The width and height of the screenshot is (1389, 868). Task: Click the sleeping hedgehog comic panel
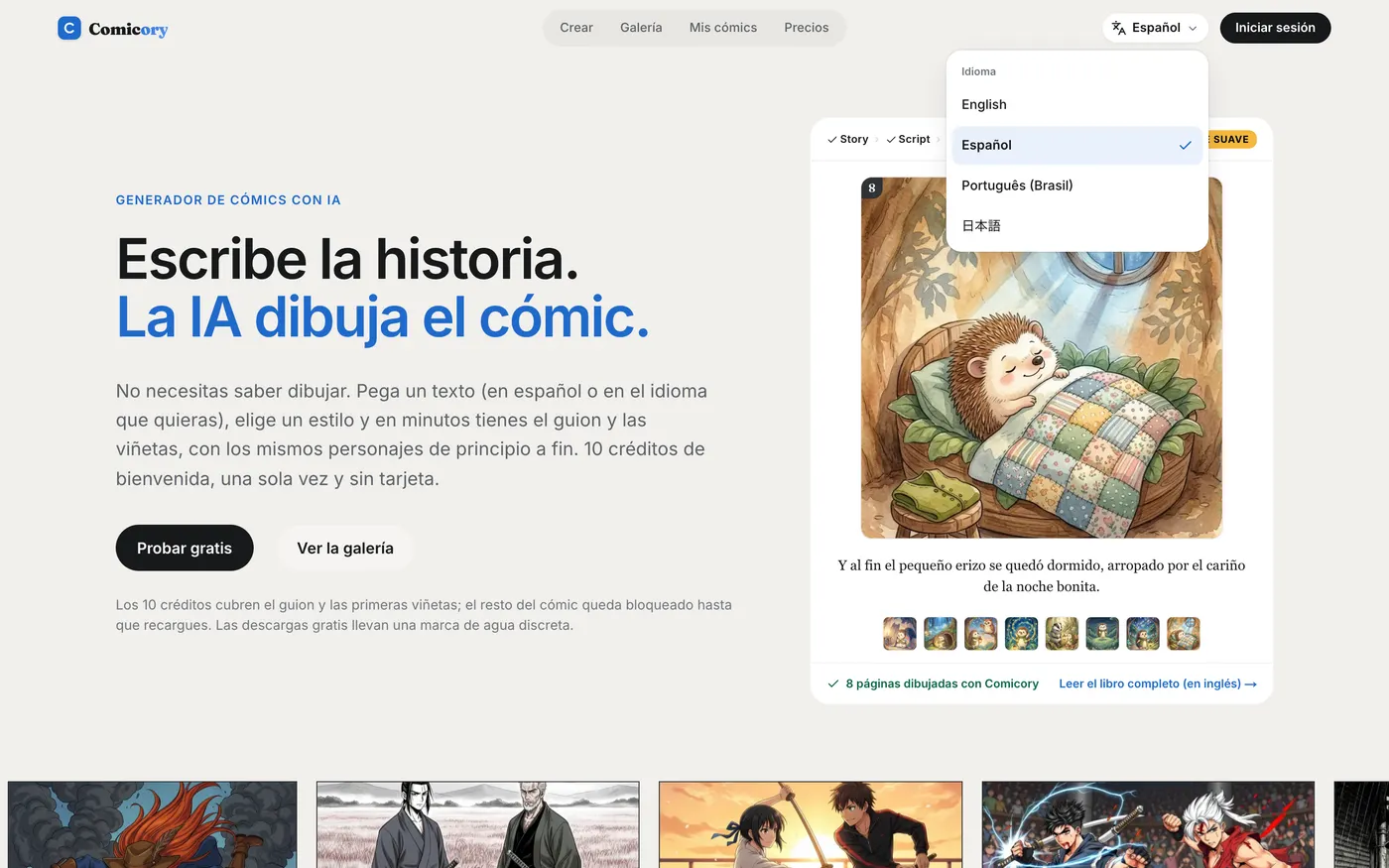coord(1042,358)
